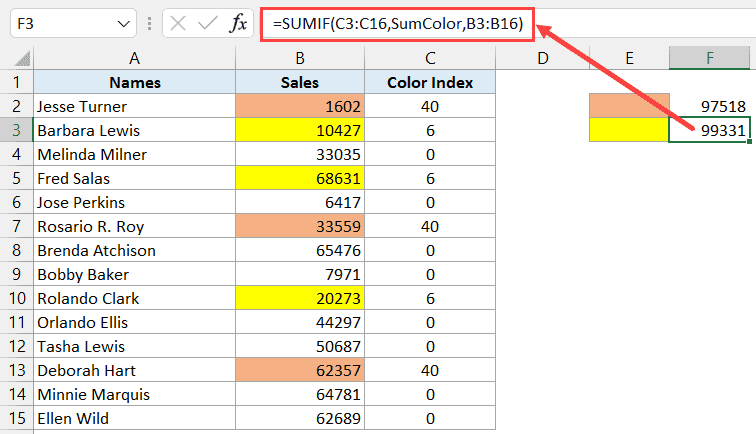
Task: Click result cell 97518
Action: tap(710, 106)
